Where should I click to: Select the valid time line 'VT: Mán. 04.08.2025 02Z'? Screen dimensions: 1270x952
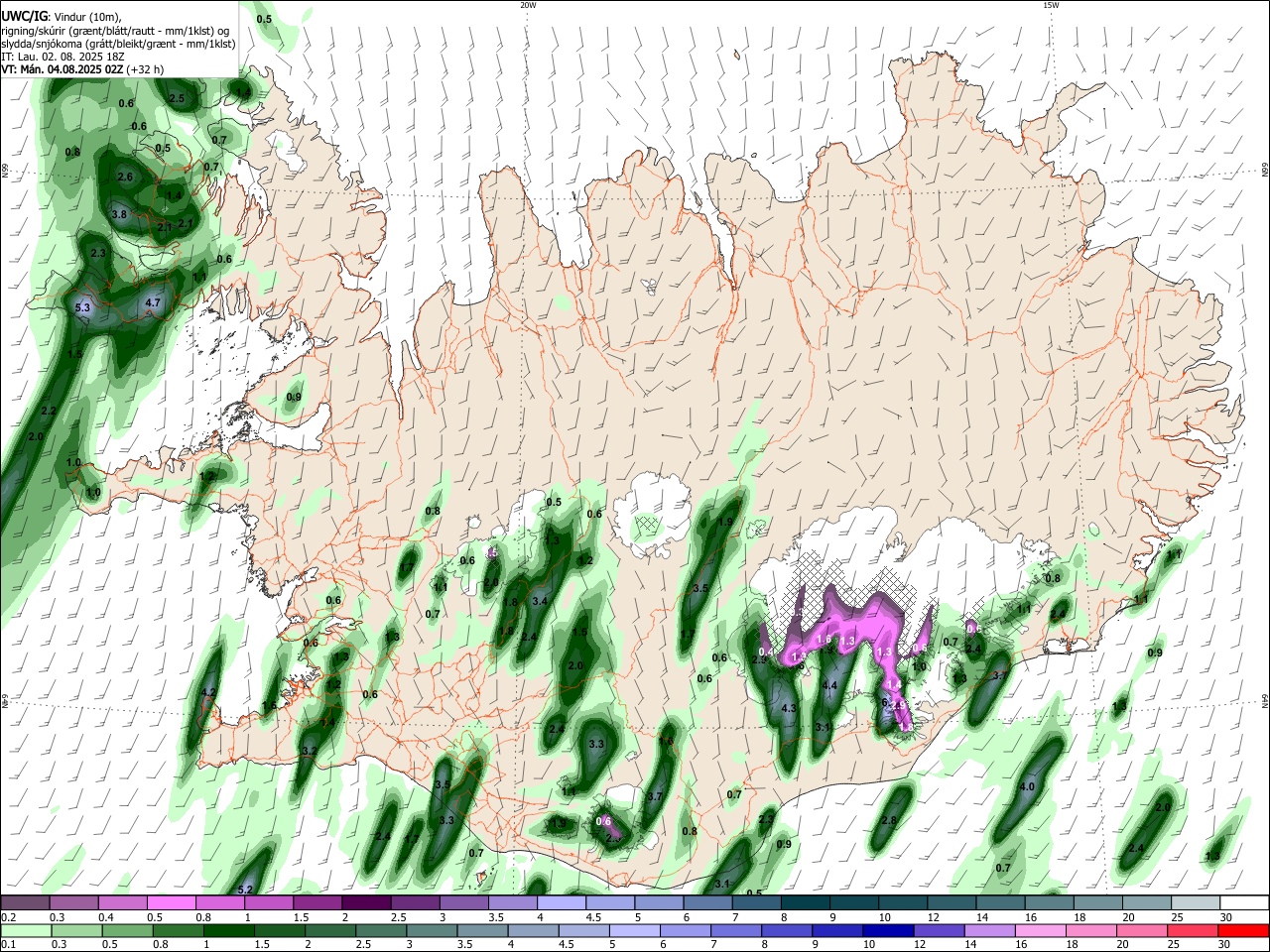click(62, 69)
